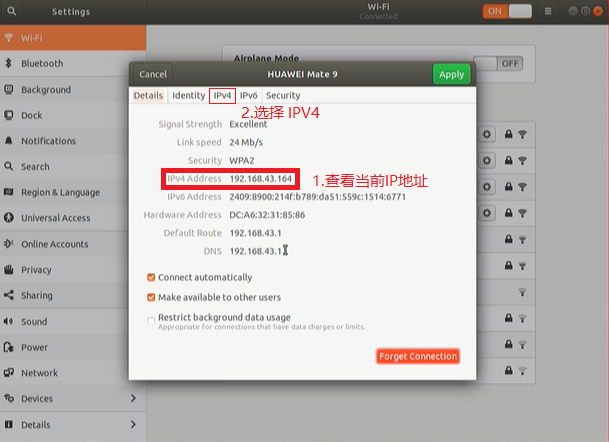Cancel the HUAWEI Mate 9 dialog
Screen dimensions: 609x442
pyautogui.click(x=153, y=74)
